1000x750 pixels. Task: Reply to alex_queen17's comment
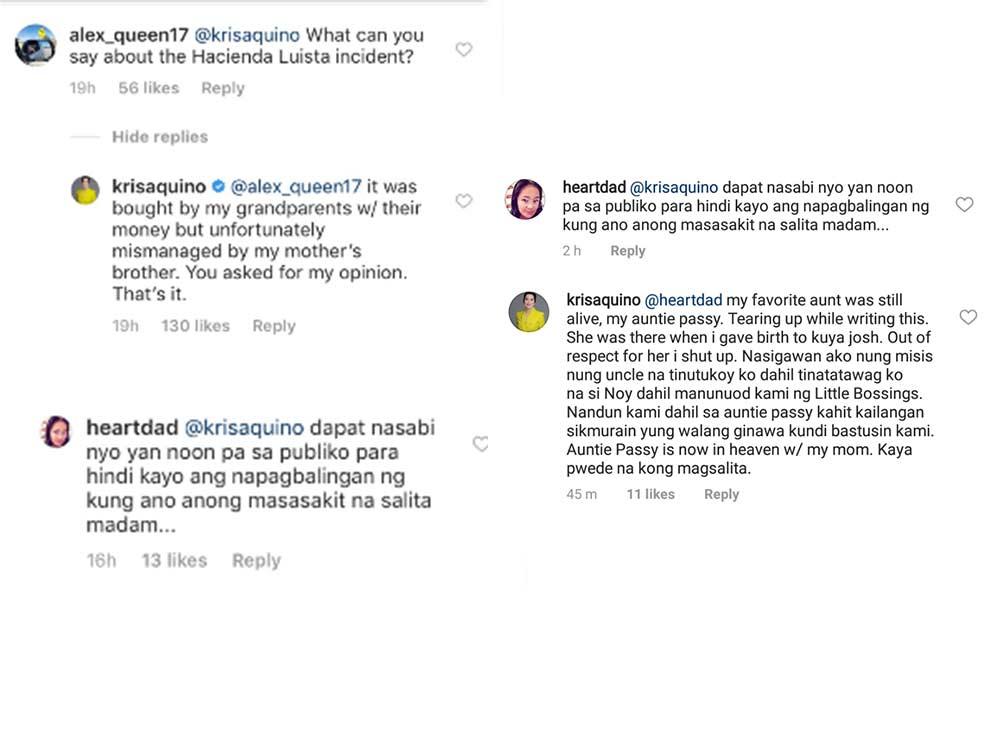coord(222,88)
